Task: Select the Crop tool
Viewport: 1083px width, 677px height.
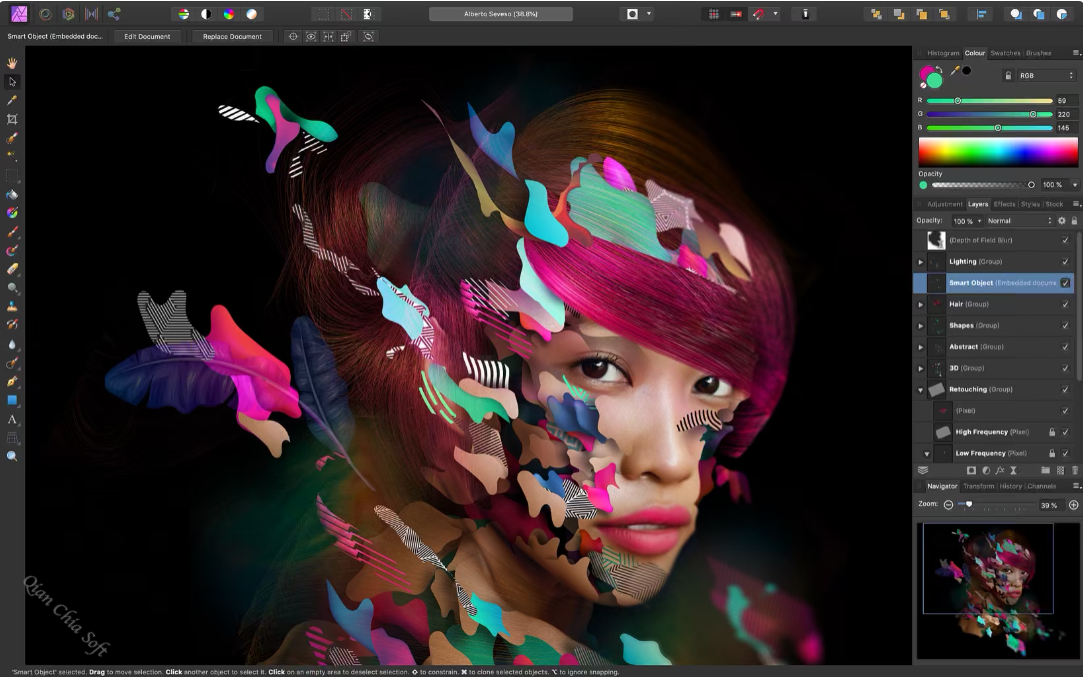Action: point(12,119)
